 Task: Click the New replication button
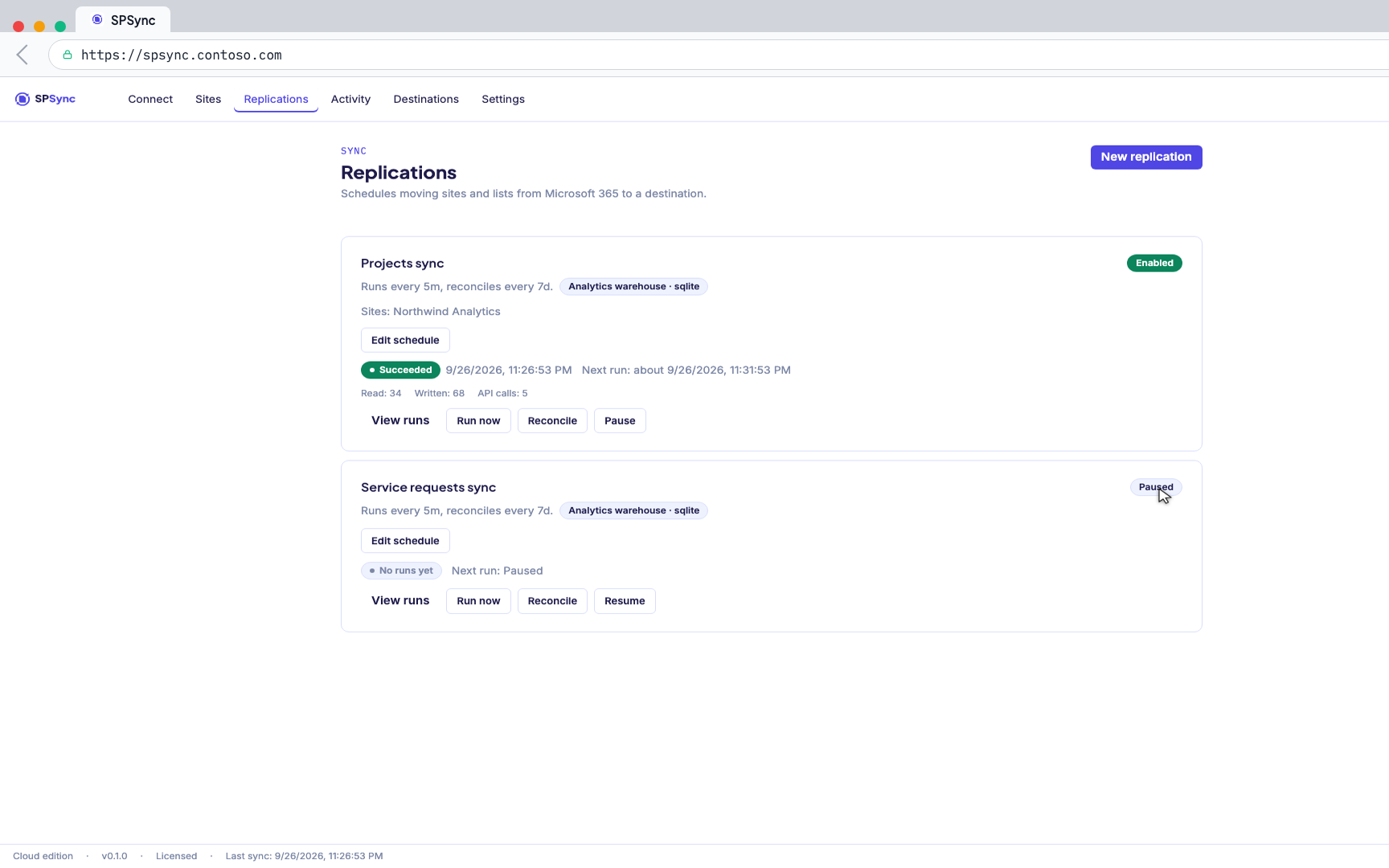[1146, 157]
